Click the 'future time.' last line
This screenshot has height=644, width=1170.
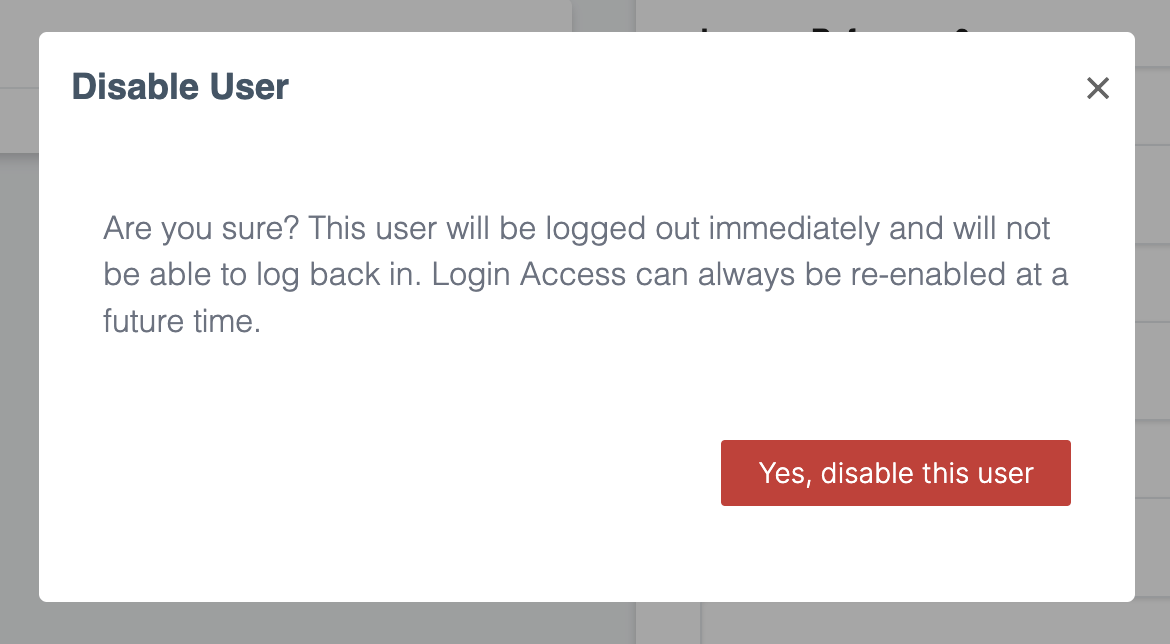click(x=182, y=322)
